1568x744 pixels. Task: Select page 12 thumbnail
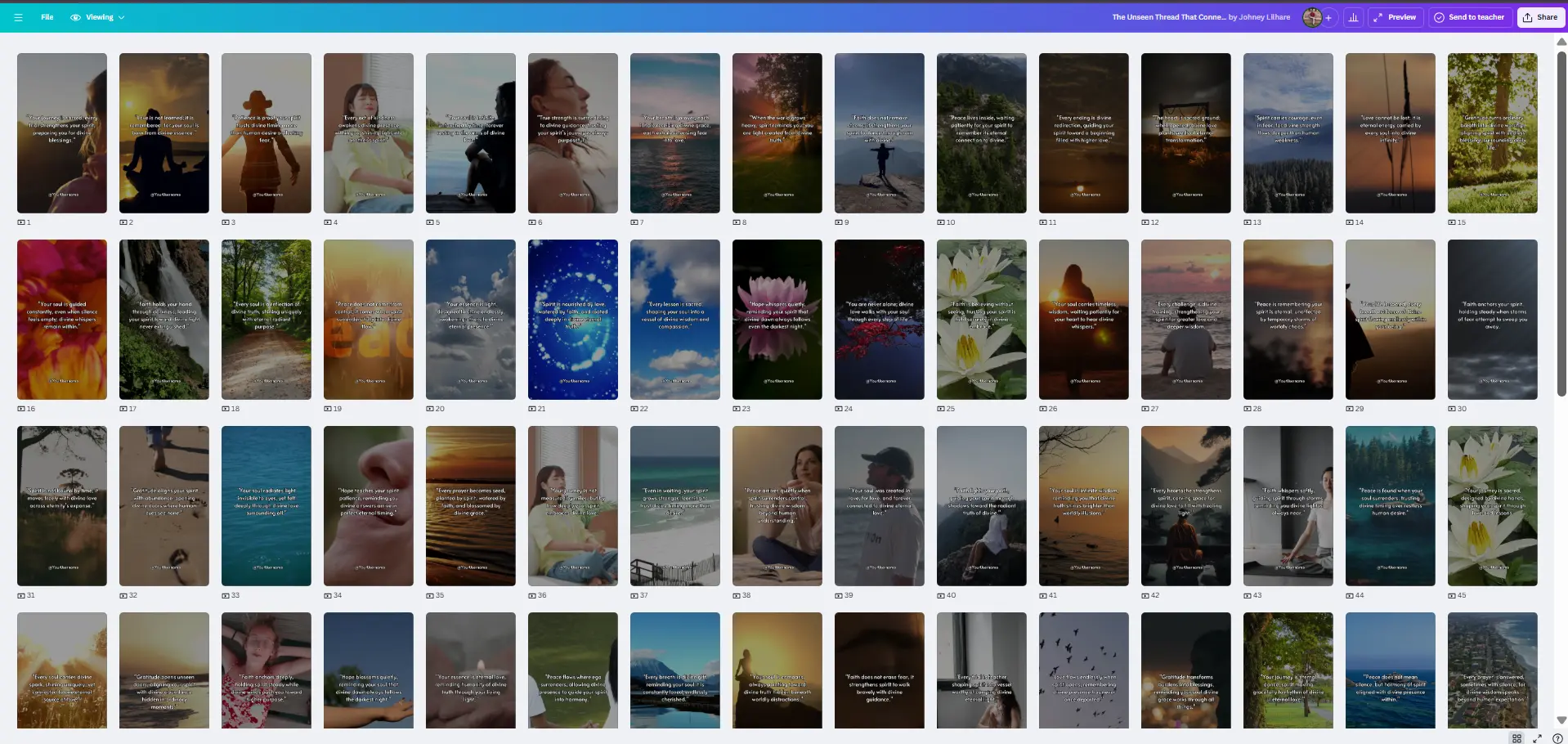click(1186, 133)
